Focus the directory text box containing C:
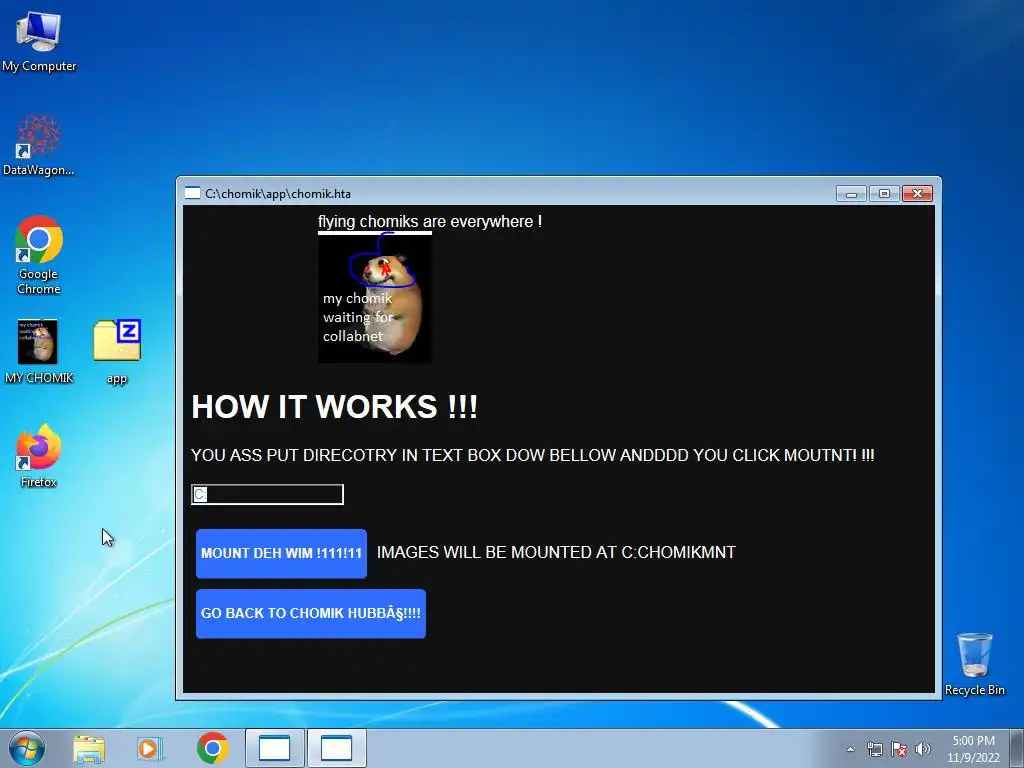This screenshot has height=768, width=1024. point(267,494)
